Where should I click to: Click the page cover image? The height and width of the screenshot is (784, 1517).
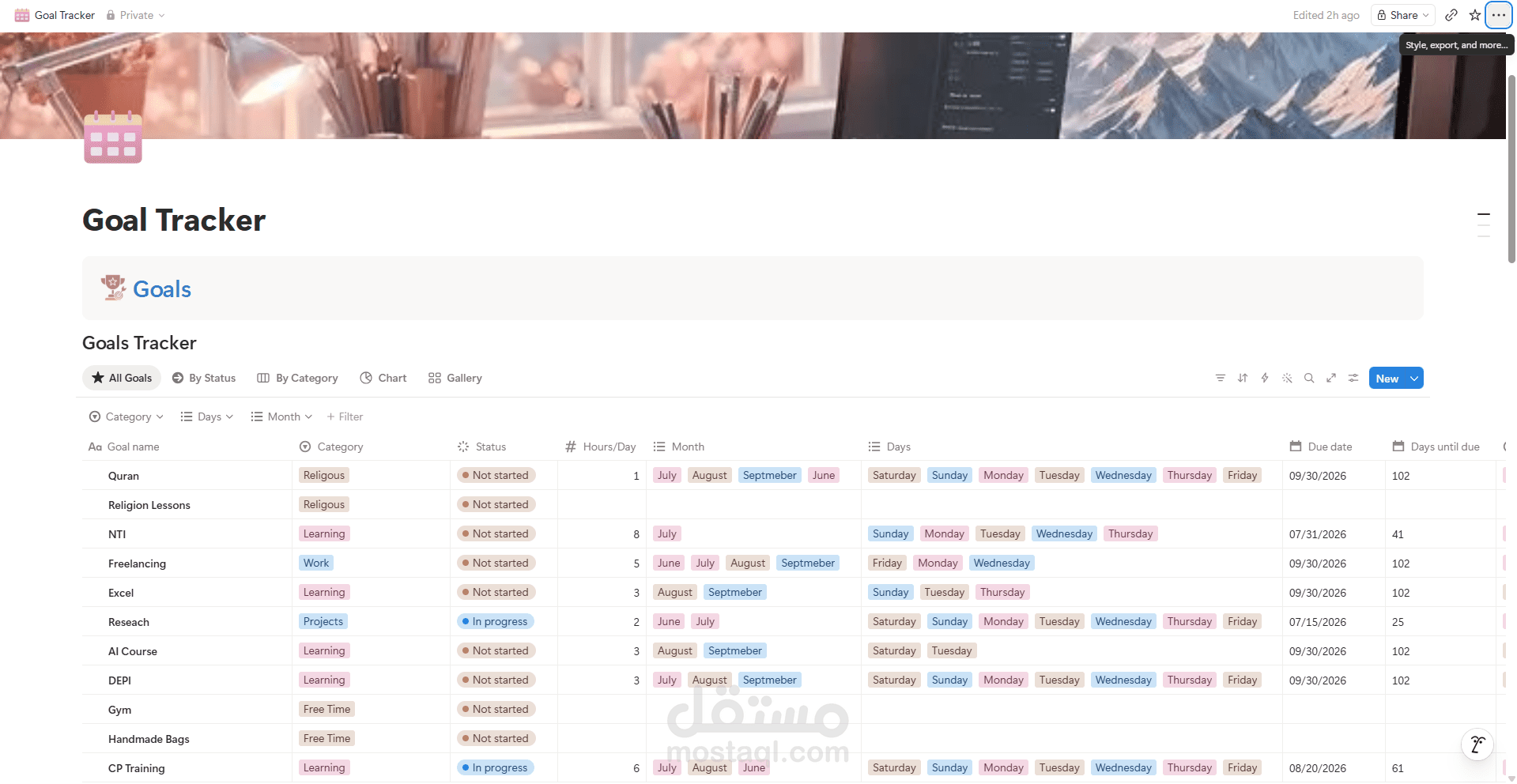753,85
